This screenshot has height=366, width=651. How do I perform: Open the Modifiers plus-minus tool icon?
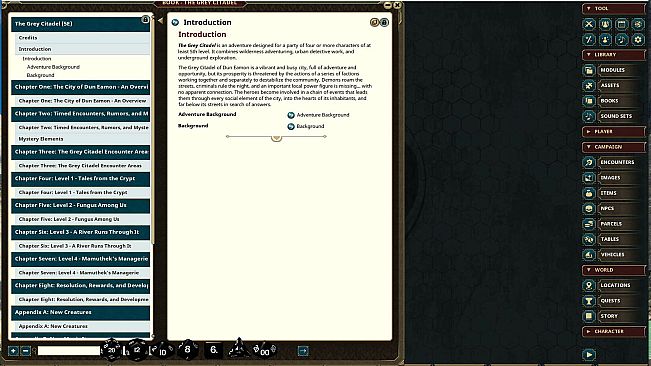click(589, 40)
